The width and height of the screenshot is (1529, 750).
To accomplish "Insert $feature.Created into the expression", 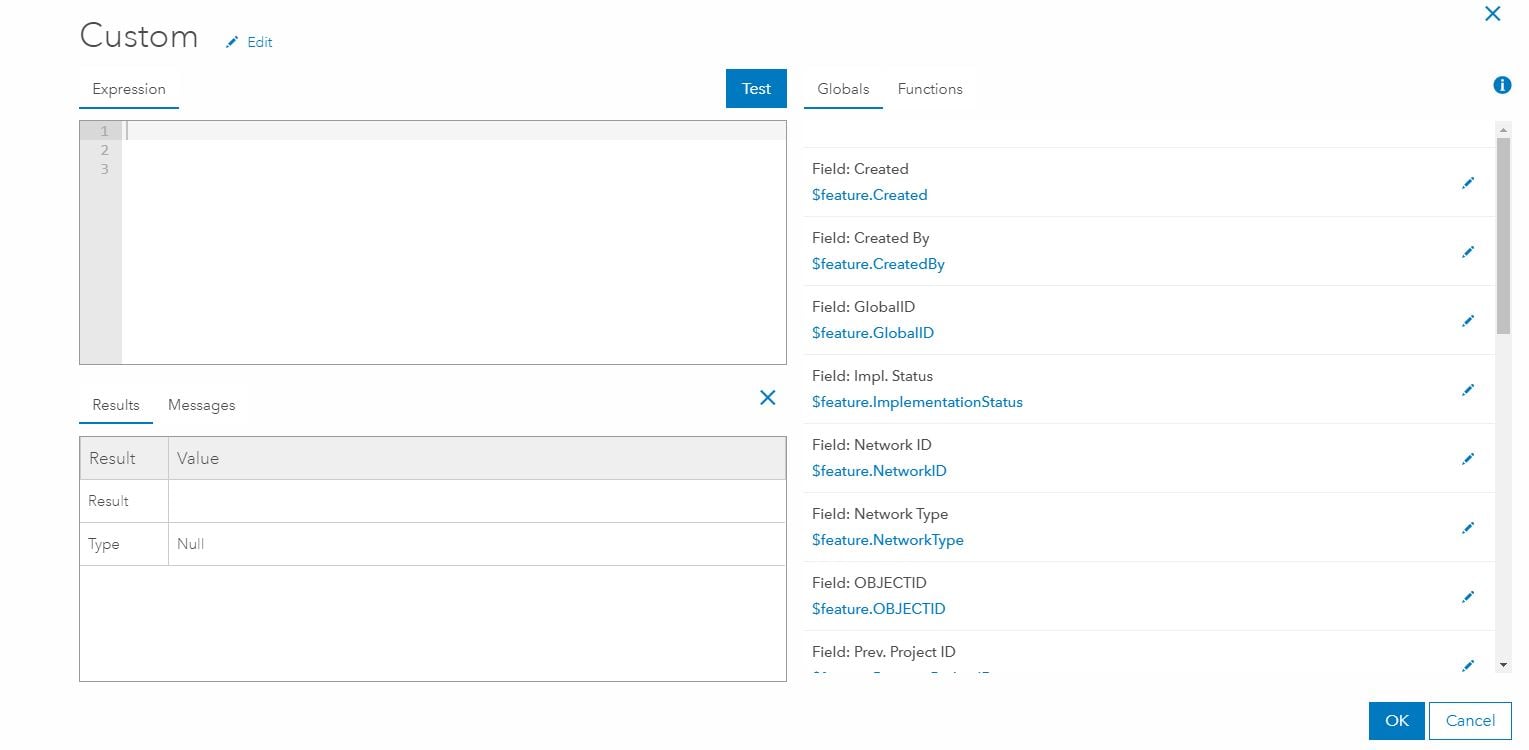I will tap(870, 195).
